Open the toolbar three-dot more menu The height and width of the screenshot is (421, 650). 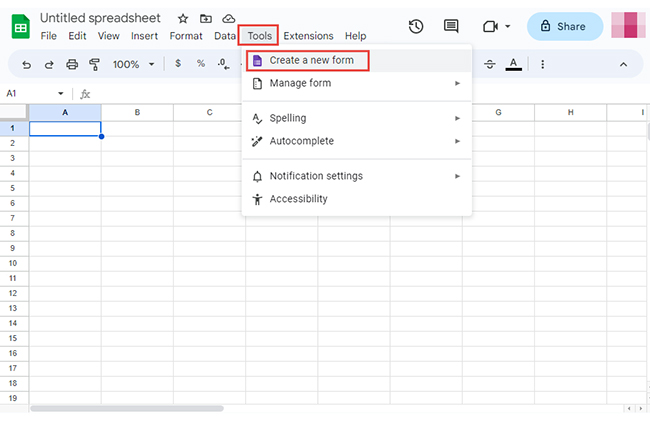coord(542,64)
